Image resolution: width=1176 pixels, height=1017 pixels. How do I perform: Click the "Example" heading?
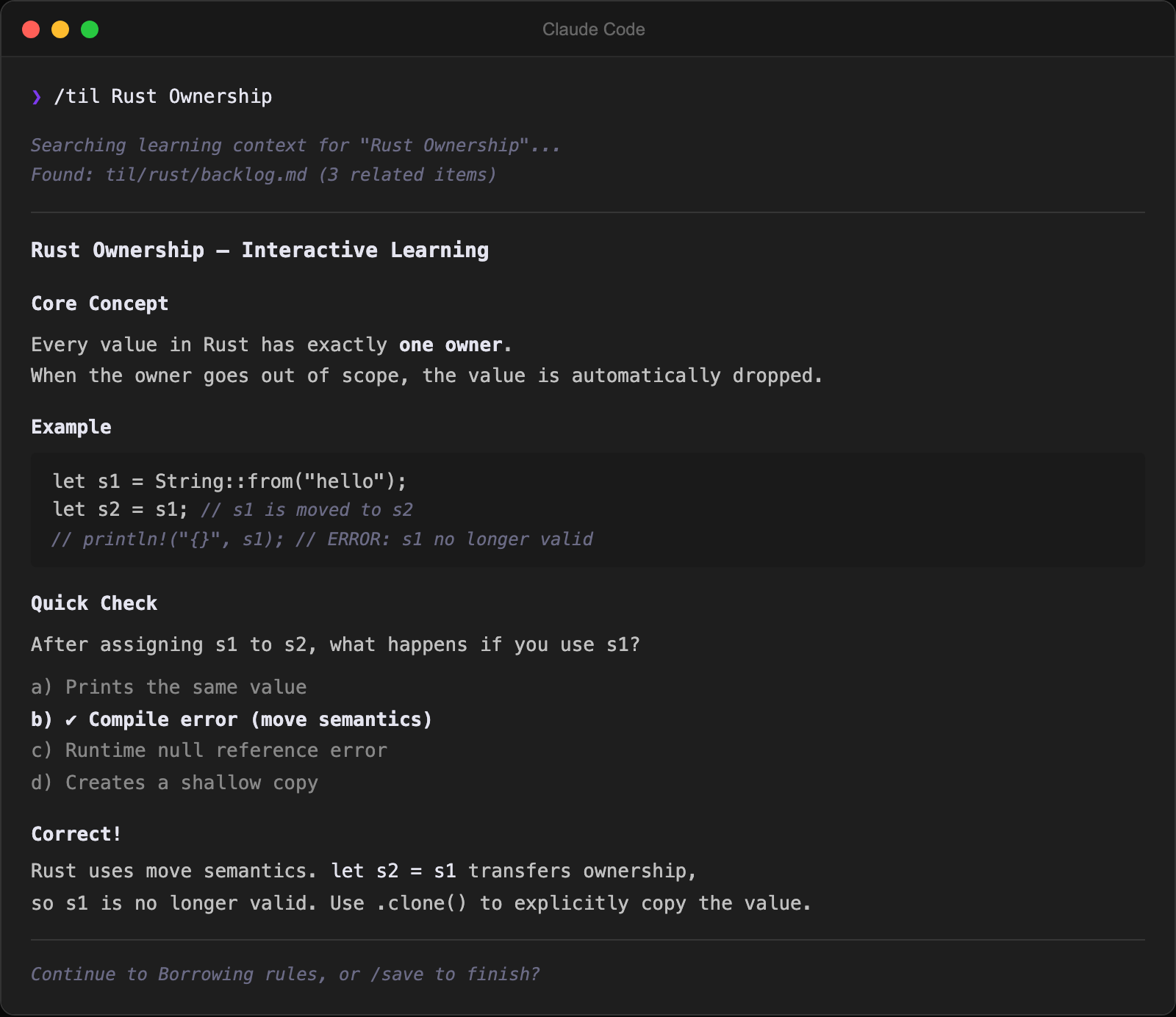pos(71,427)
